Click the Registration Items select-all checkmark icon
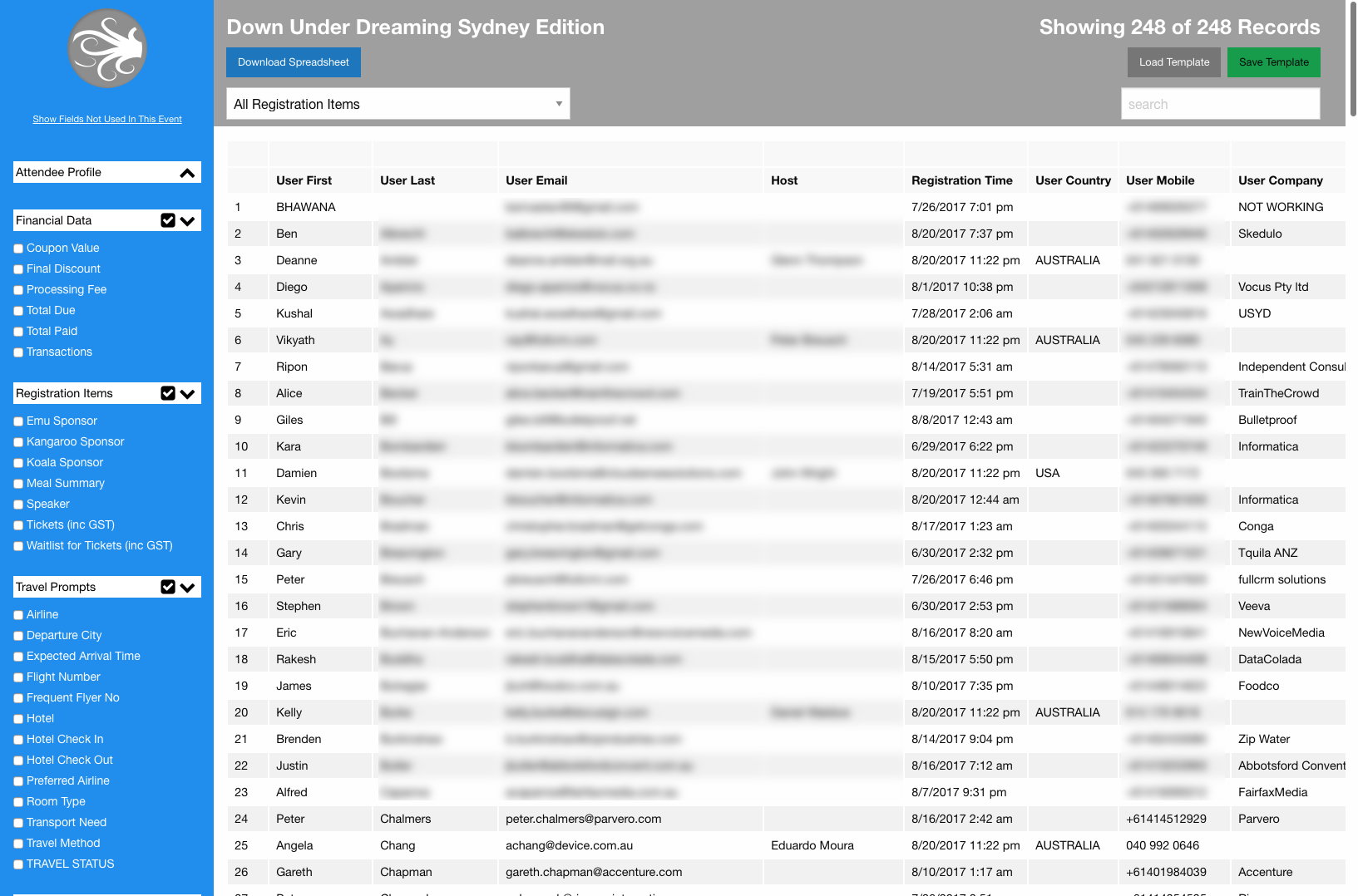 tap(168, 393)
